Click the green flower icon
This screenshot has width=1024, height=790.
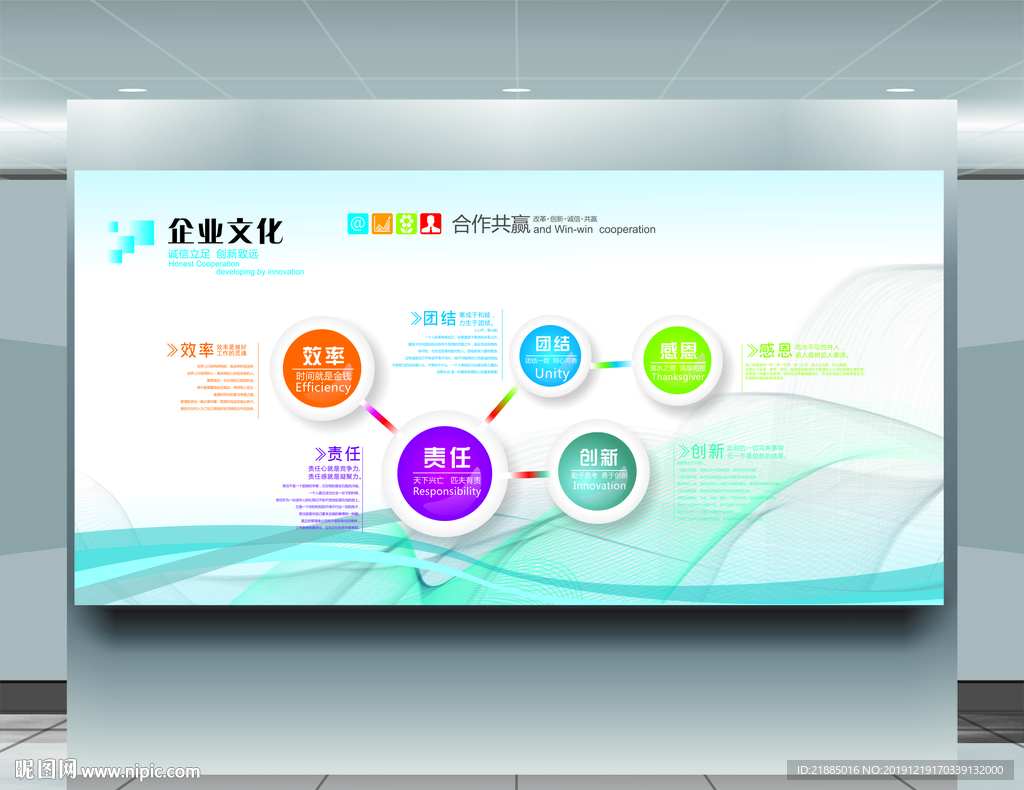point(406,224)
